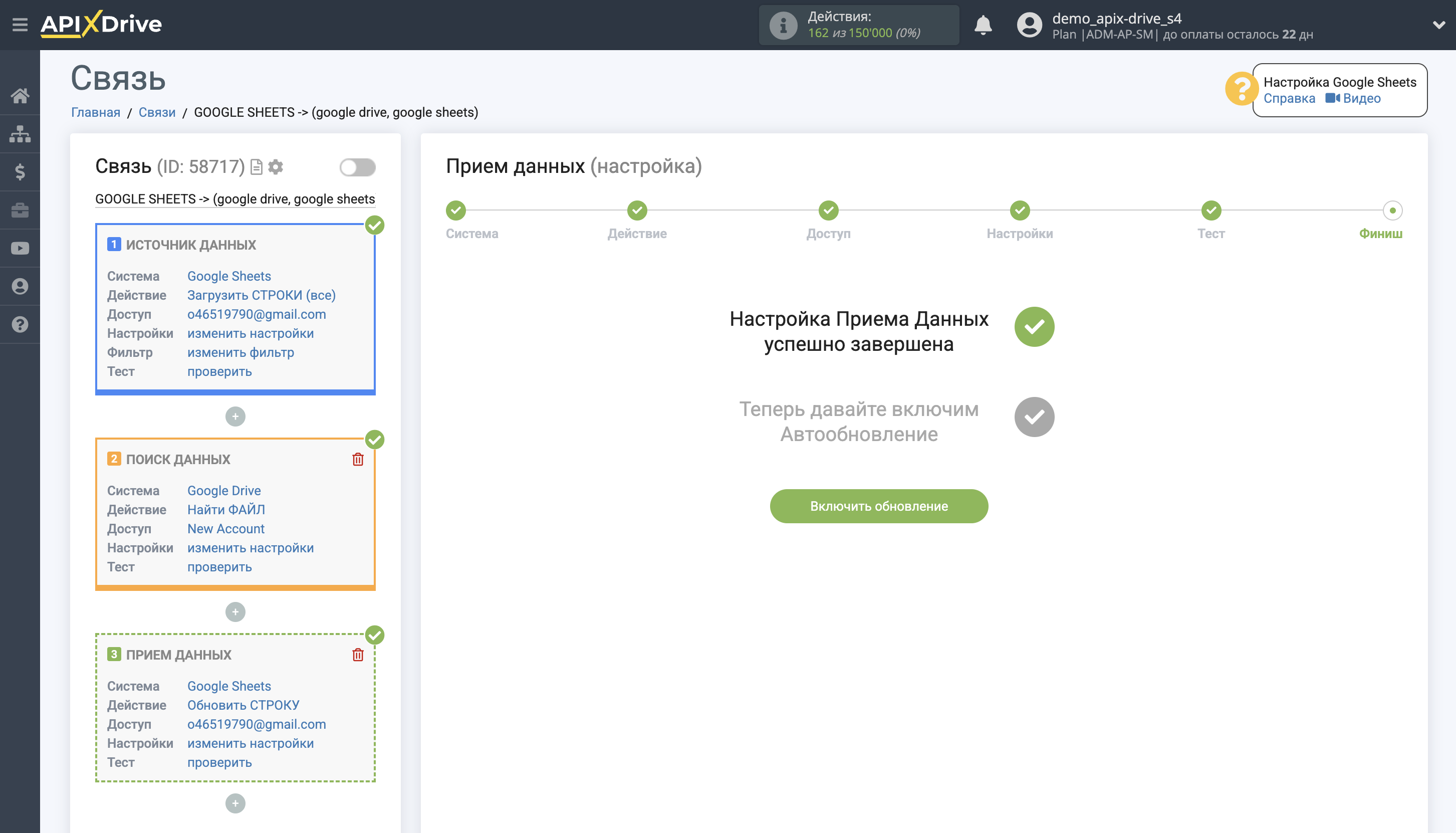Click the Действия usage counter
This screenshot has height=833, width=1456.
[x=858, y=25]
